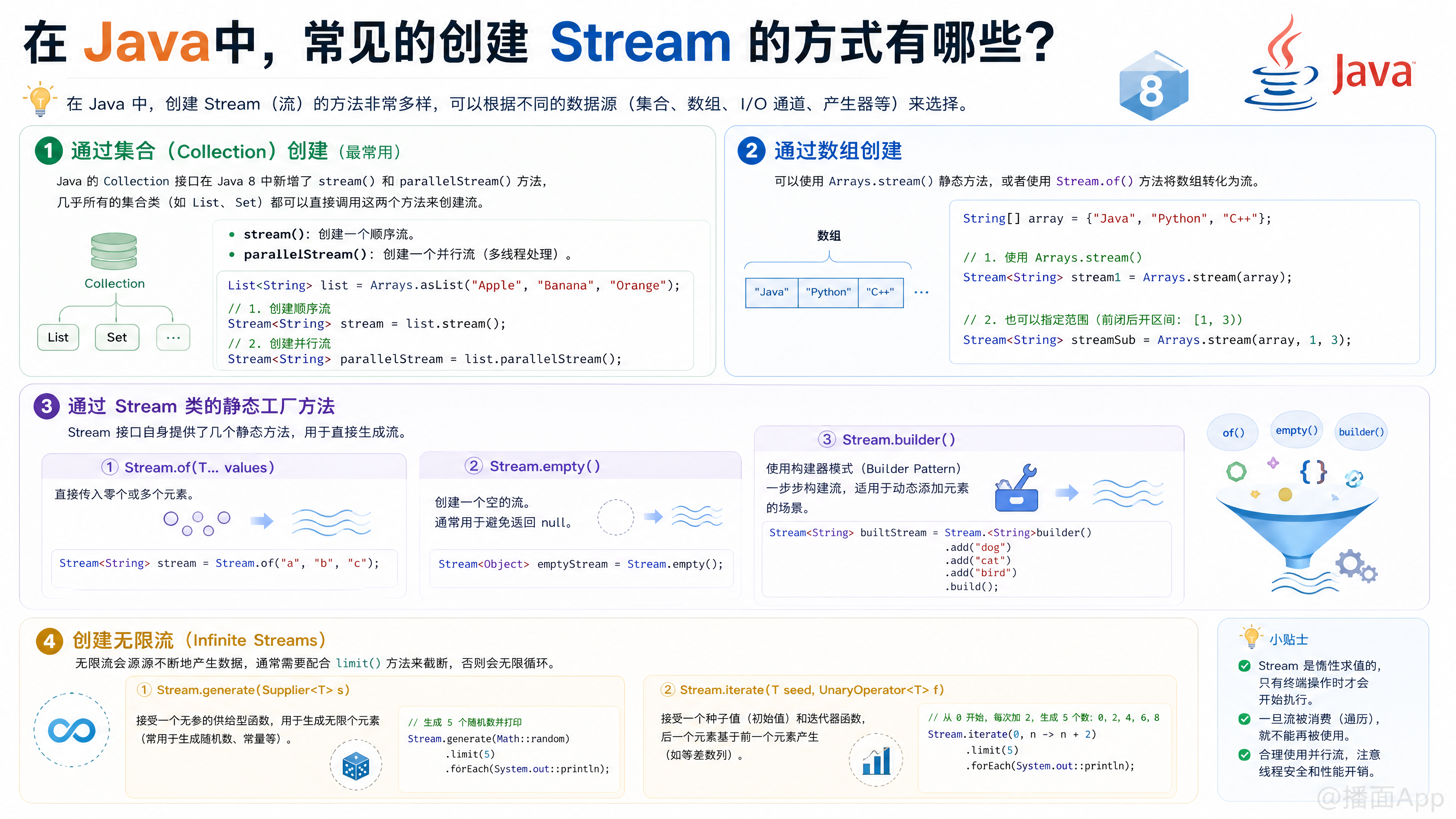Click the Stream.of(T... values) card header
This screenshot has width=1456, height=819.
pyautogui.click(x=224, y=467)
